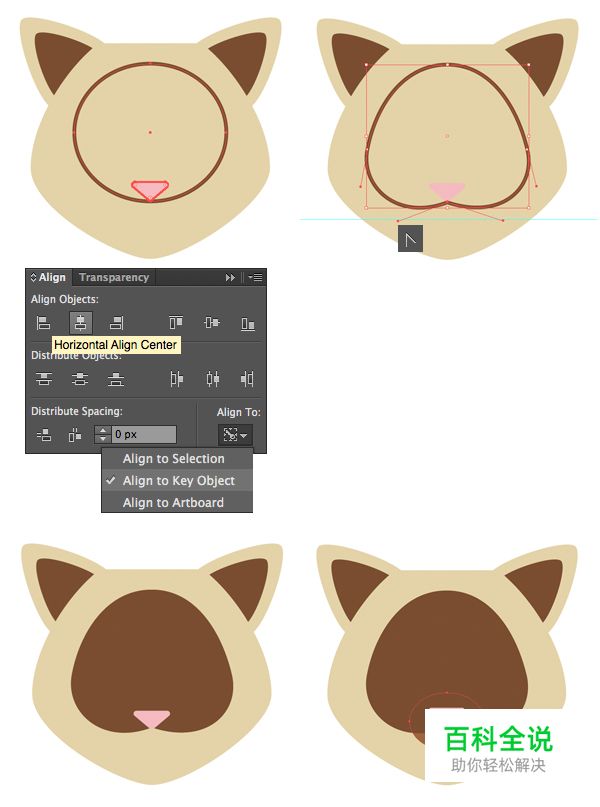Click the Horizontal Align Right icon
600x807 pixels.
click(117, 322)
